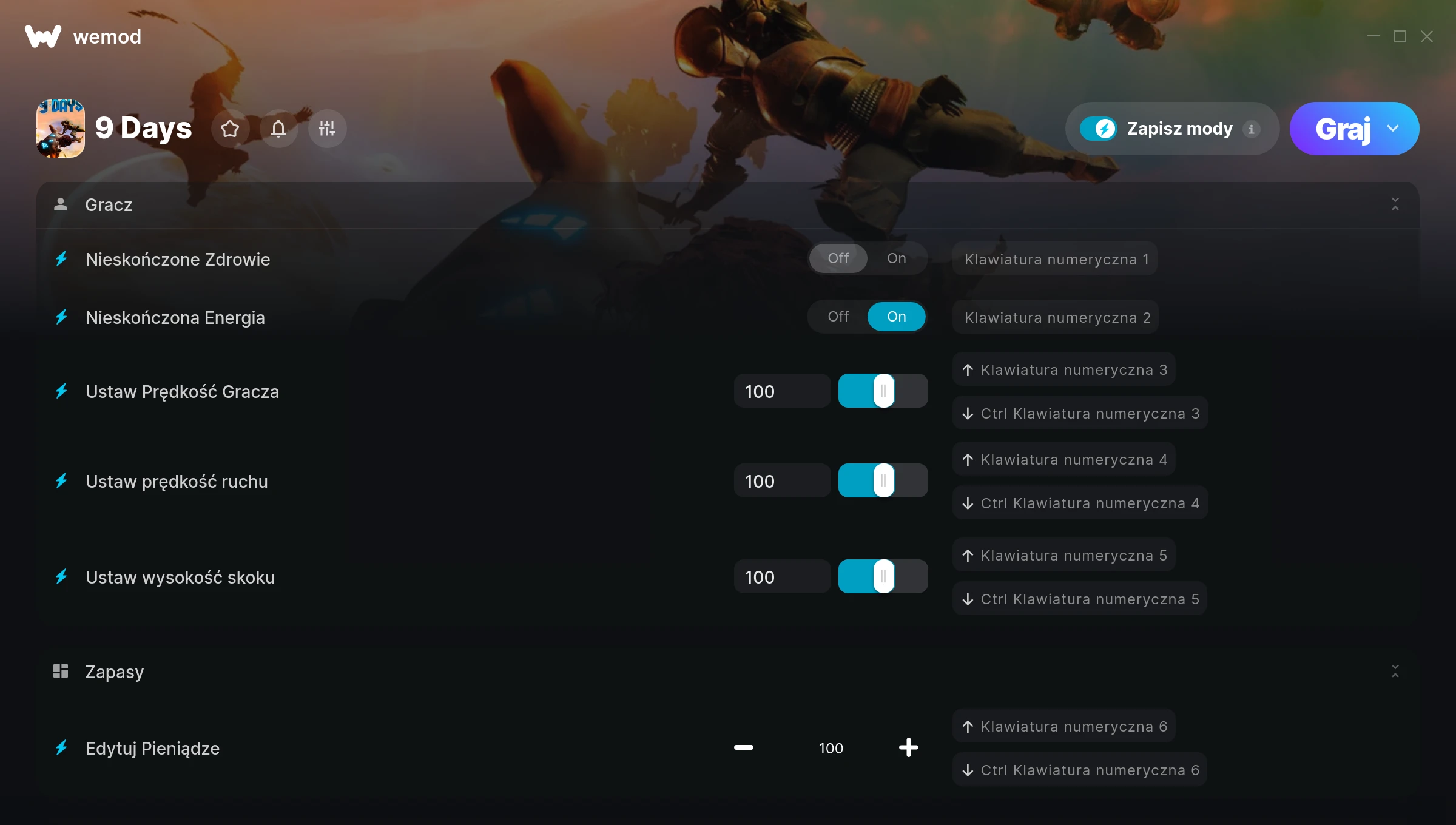This screenshot has width=1456, height=825.
Task: Click the 9 Days game thumbnail
Action: coord(61,129)
